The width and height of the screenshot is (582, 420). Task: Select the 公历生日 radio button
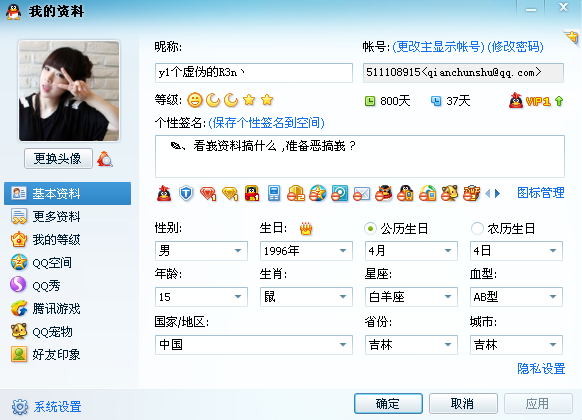coord(370,229)
